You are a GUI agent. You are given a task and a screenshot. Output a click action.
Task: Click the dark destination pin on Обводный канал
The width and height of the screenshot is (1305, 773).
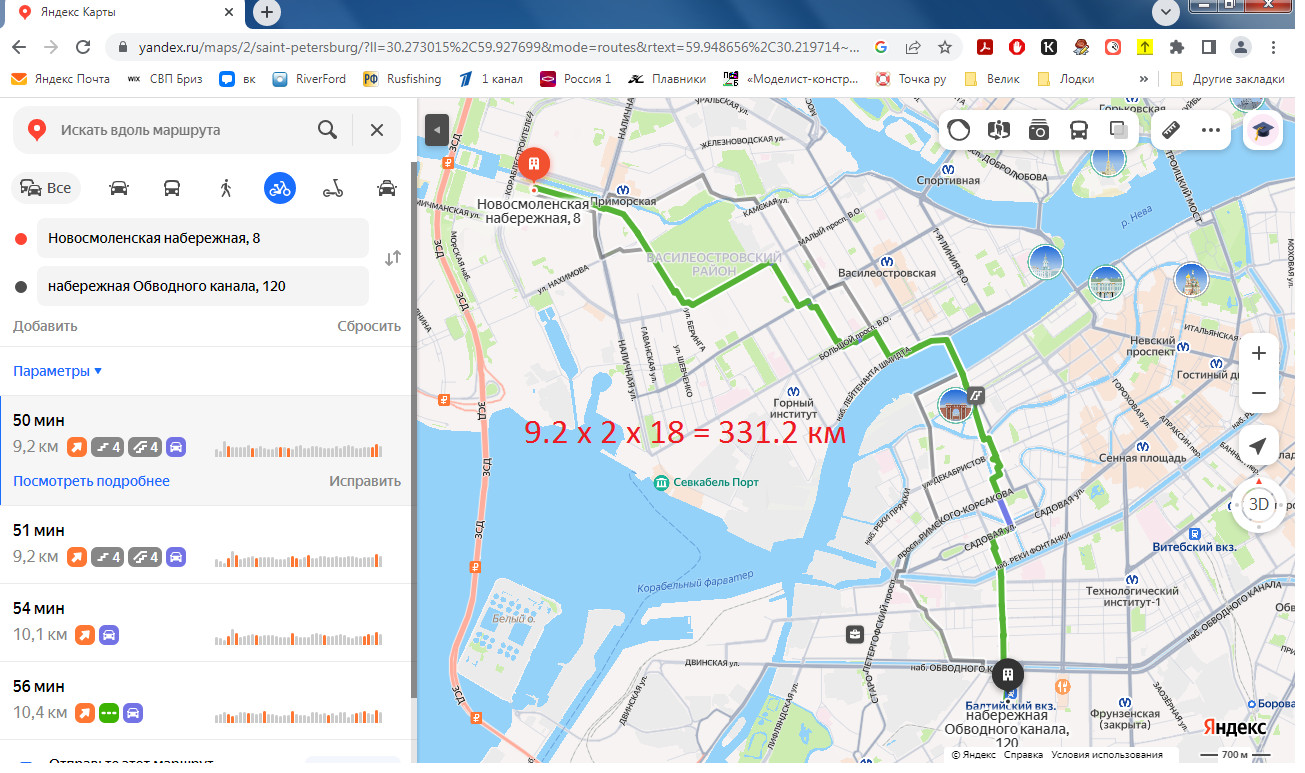point(1009,673)
